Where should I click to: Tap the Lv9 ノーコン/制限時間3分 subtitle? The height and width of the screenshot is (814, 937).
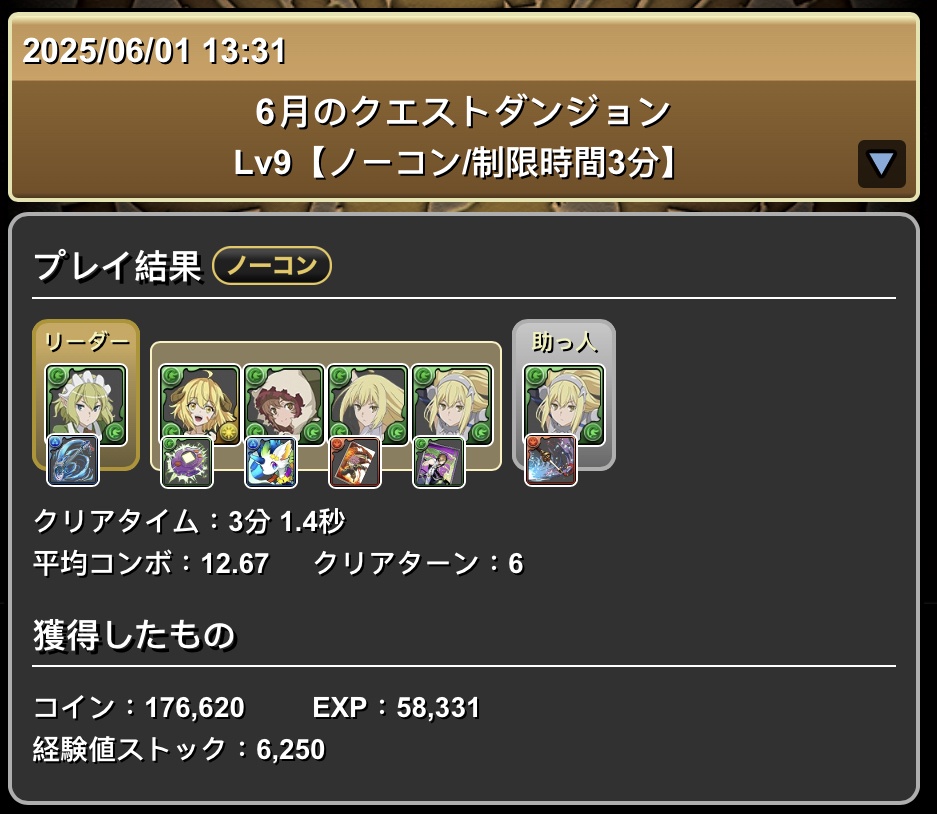[x=455, y=163]
